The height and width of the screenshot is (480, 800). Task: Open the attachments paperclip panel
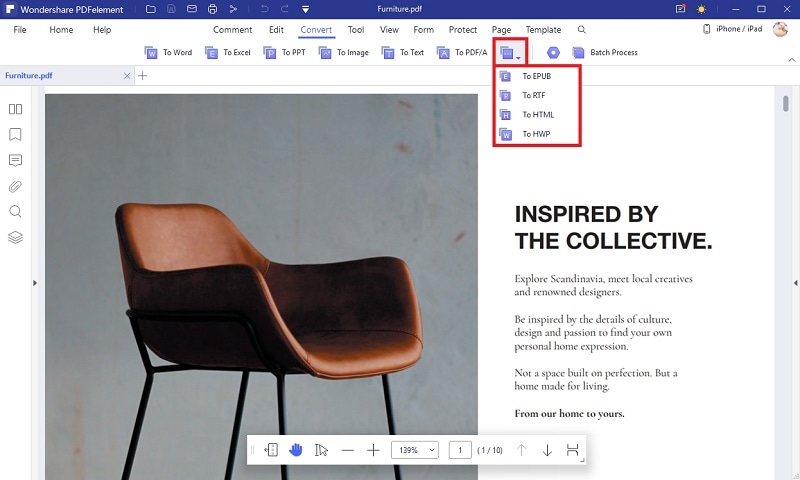click(x=15, y=187)
